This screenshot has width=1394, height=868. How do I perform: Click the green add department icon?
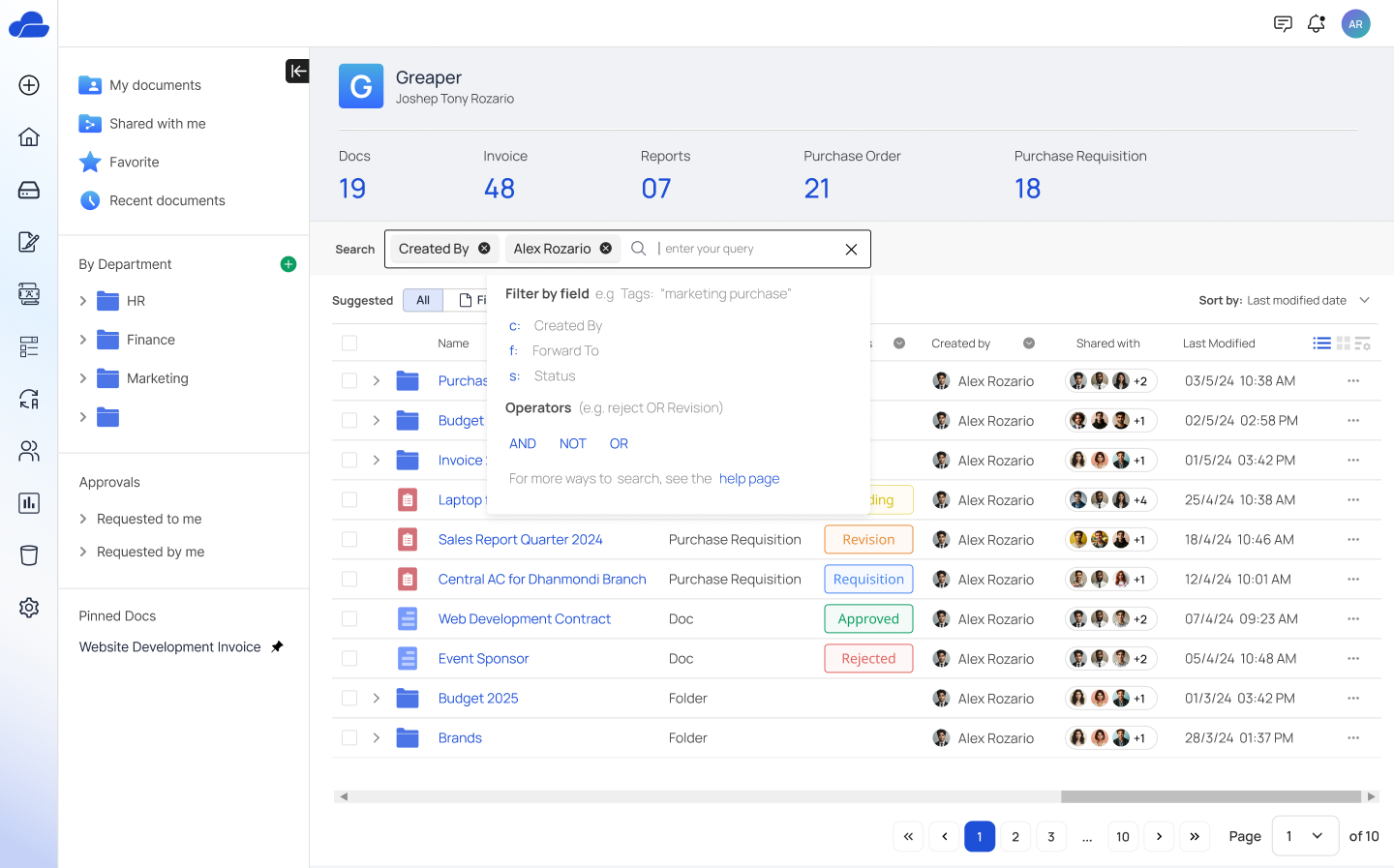[x=288, y=264]
